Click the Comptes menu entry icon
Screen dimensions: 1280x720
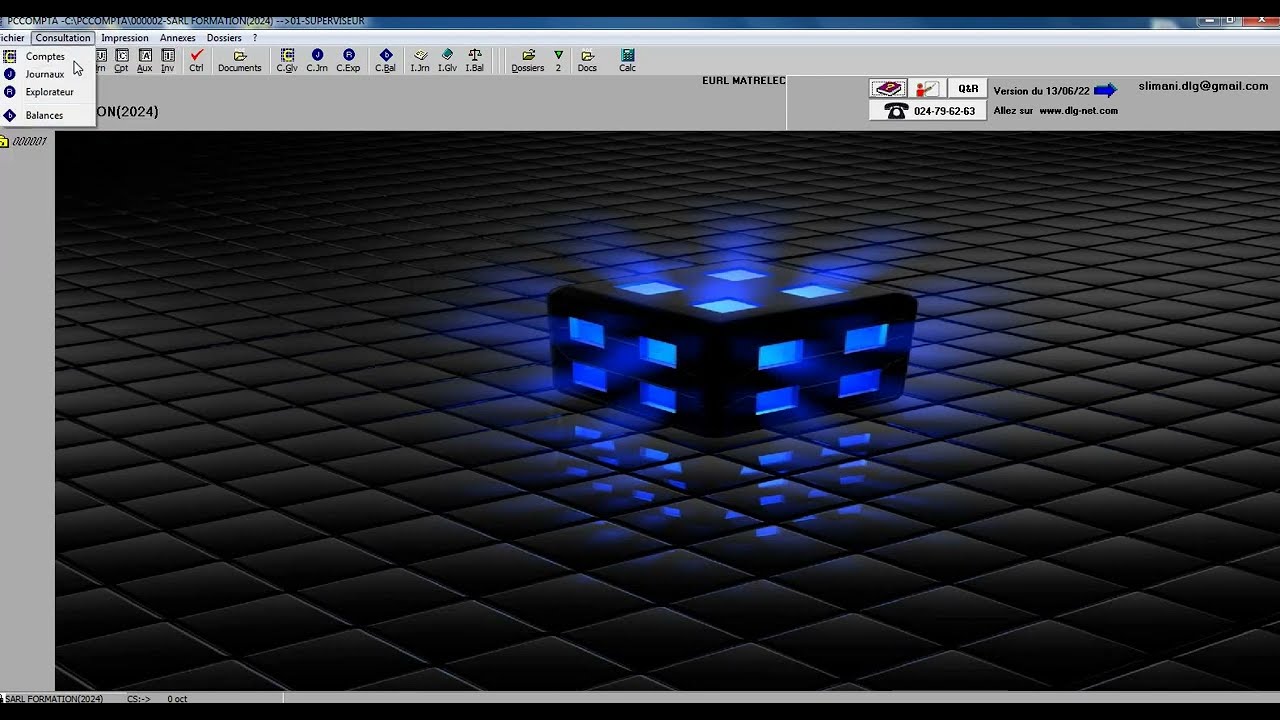pyautogui.click(x=10, y=57)
